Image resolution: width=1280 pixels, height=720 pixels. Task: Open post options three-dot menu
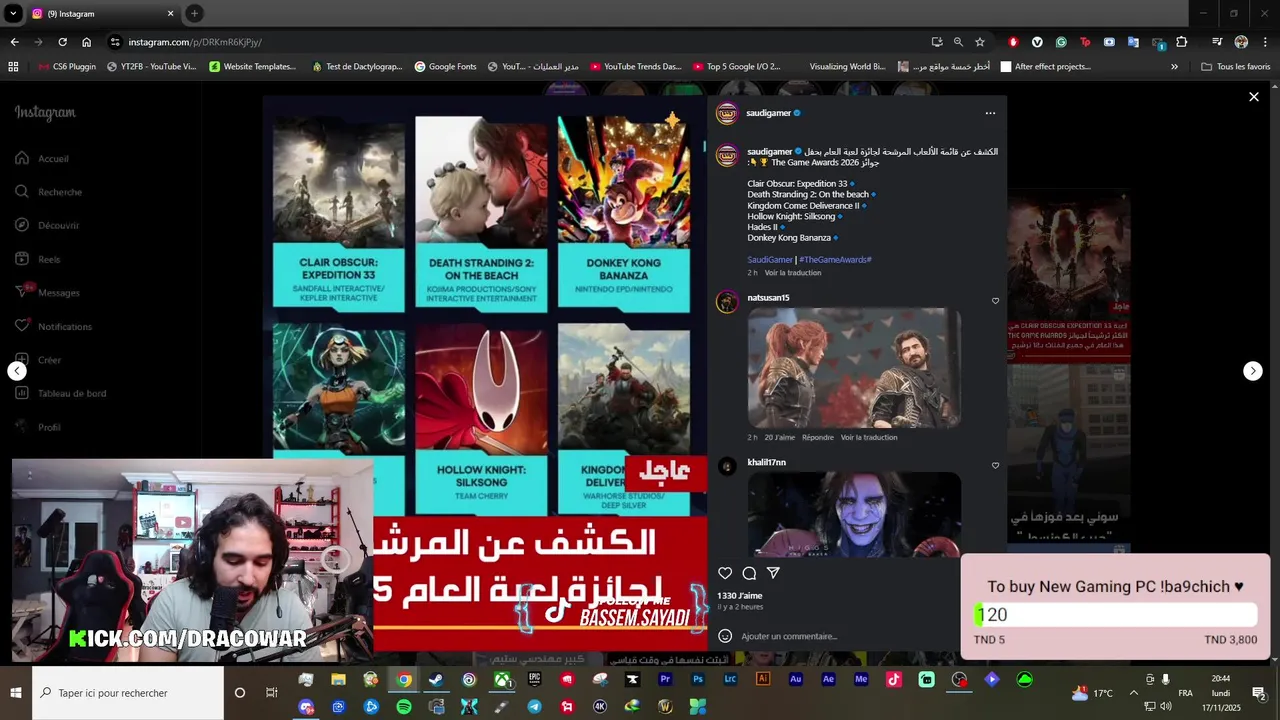990,113
